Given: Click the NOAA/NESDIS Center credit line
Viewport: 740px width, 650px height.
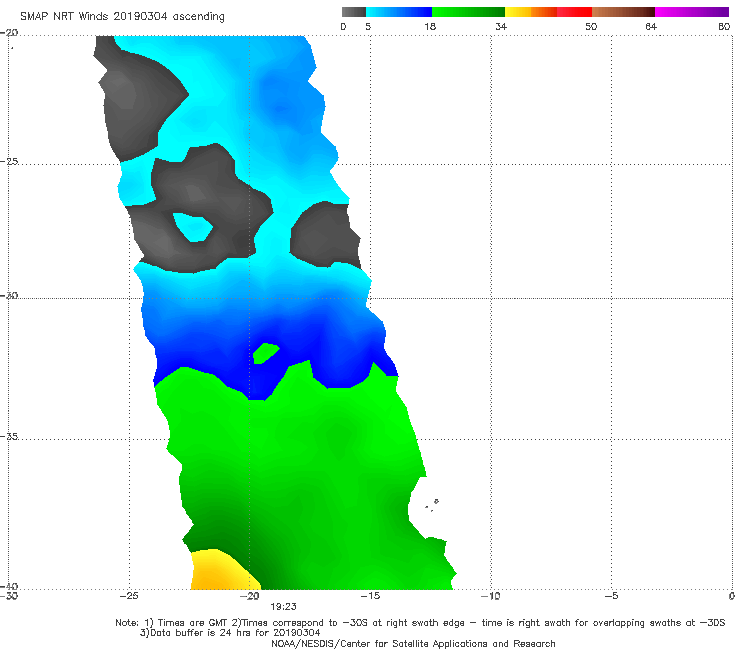Looking at the screenshot, I should coord(413,643).
